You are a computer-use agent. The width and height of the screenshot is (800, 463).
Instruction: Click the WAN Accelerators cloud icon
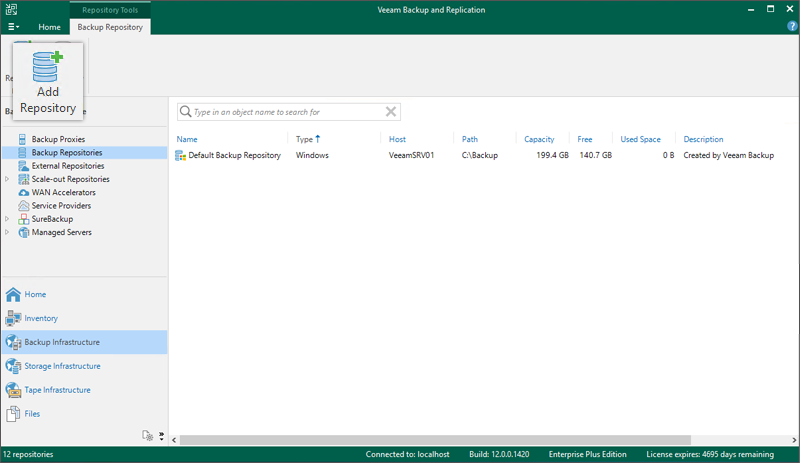[23, 192]
